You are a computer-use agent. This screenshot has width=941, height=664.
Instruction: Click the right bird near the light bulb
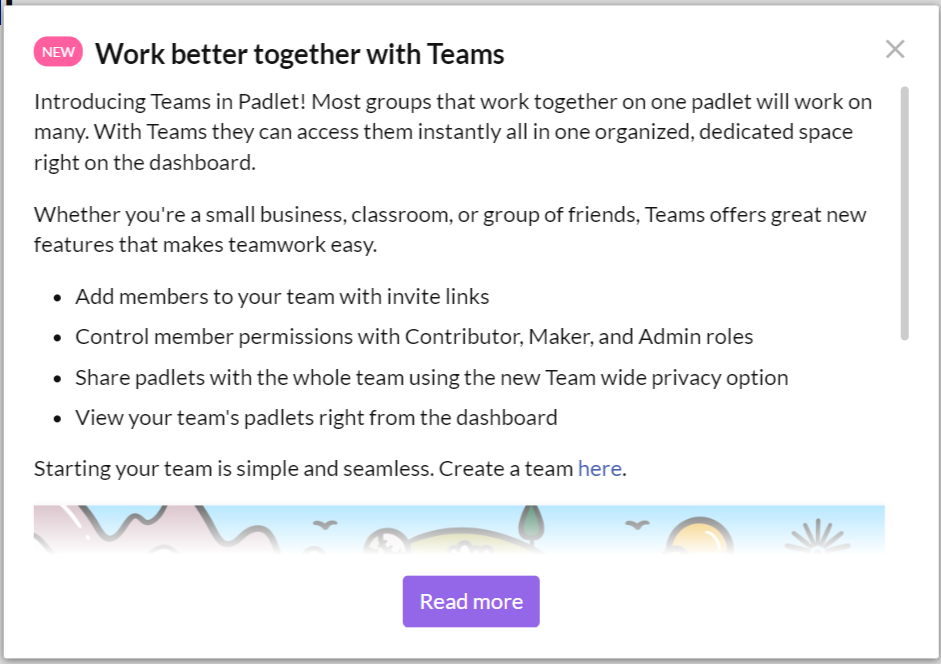coord(637,525)
